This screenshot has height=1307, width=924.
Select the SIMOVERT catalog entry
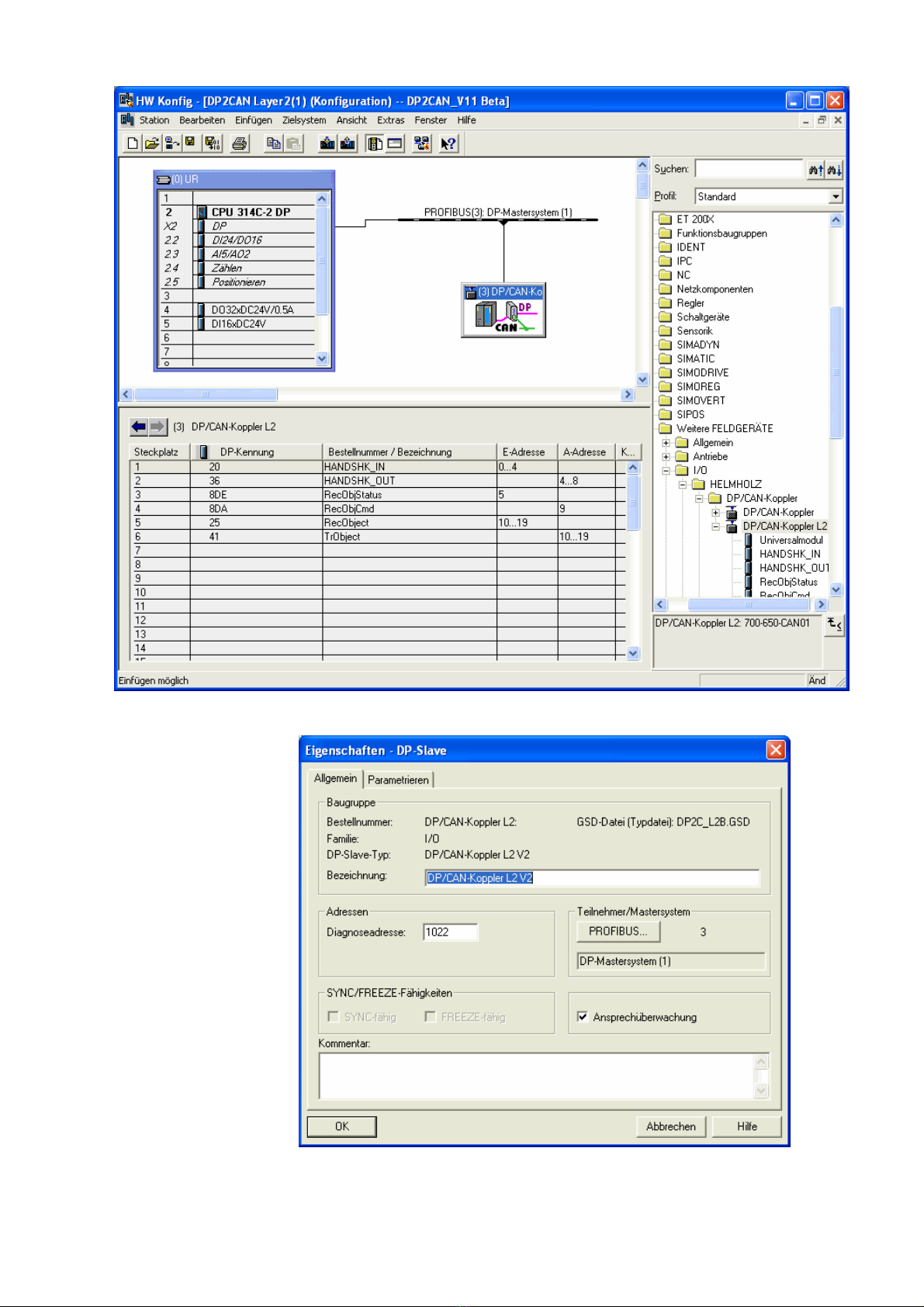[x=701, y=401]
